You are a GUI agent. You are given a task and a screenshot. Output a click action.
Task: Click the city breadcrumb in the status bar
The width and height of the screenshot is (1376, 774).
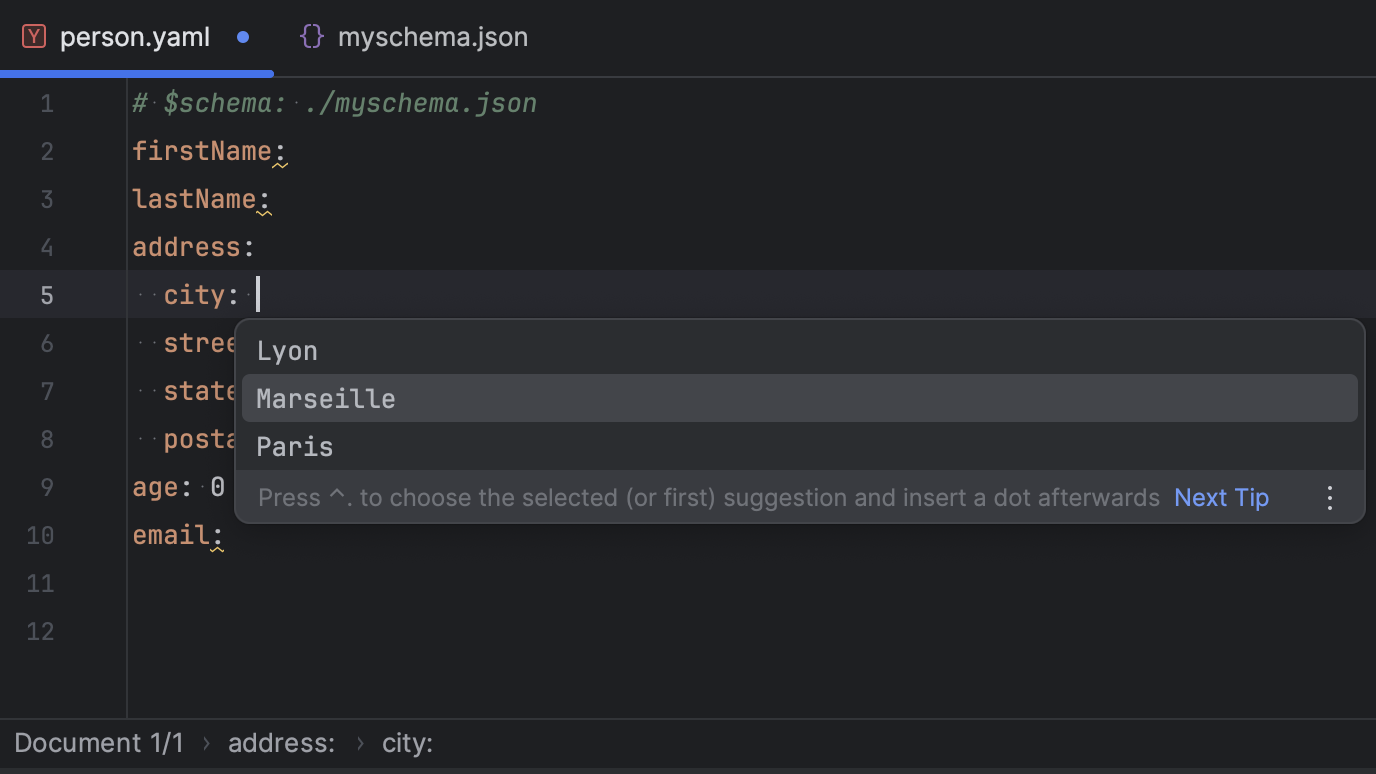tap(407, 742)
